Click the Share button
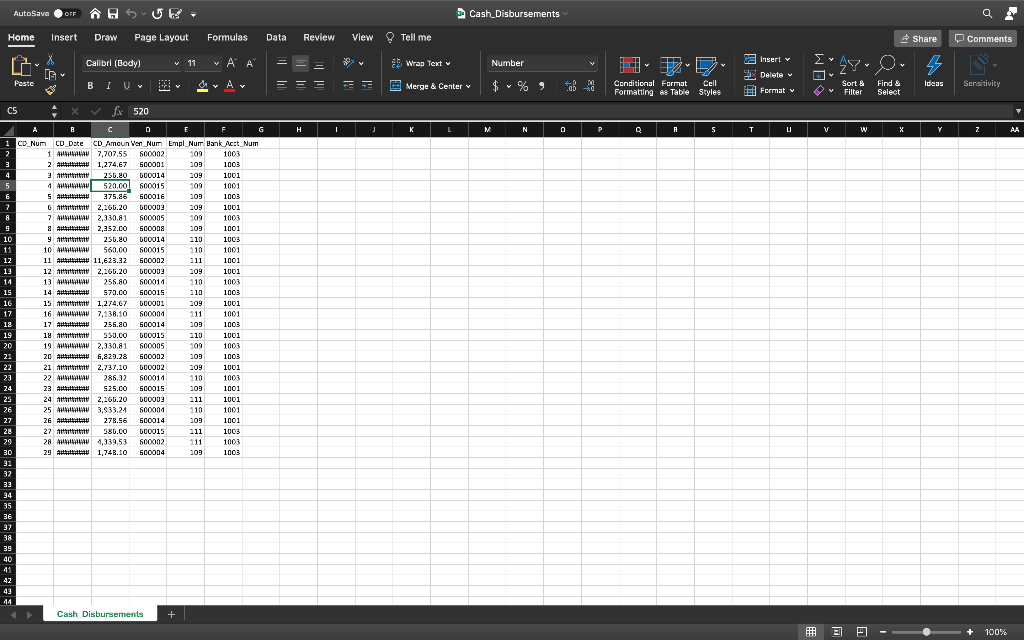1024x640 pixels. 918,37
